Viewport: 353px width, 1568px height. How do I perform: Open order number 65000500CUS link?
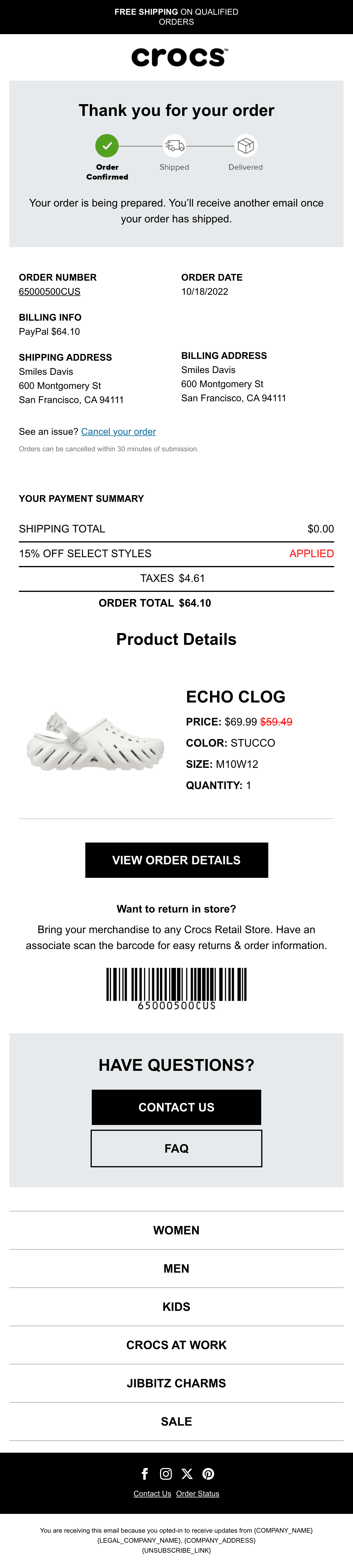[x=49, y=292]
